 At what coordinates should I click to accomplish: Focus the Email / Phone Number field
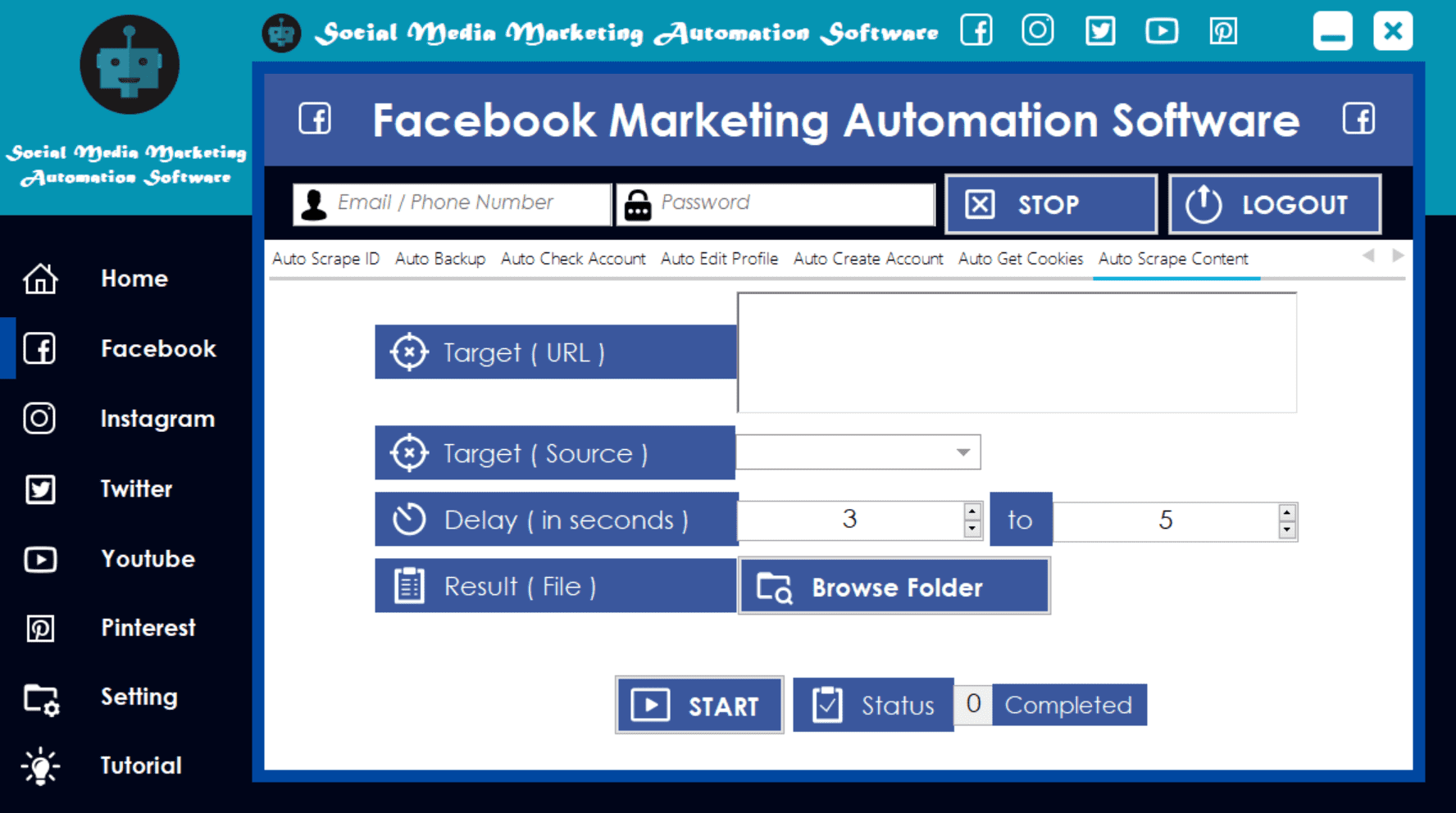(453, 203)
